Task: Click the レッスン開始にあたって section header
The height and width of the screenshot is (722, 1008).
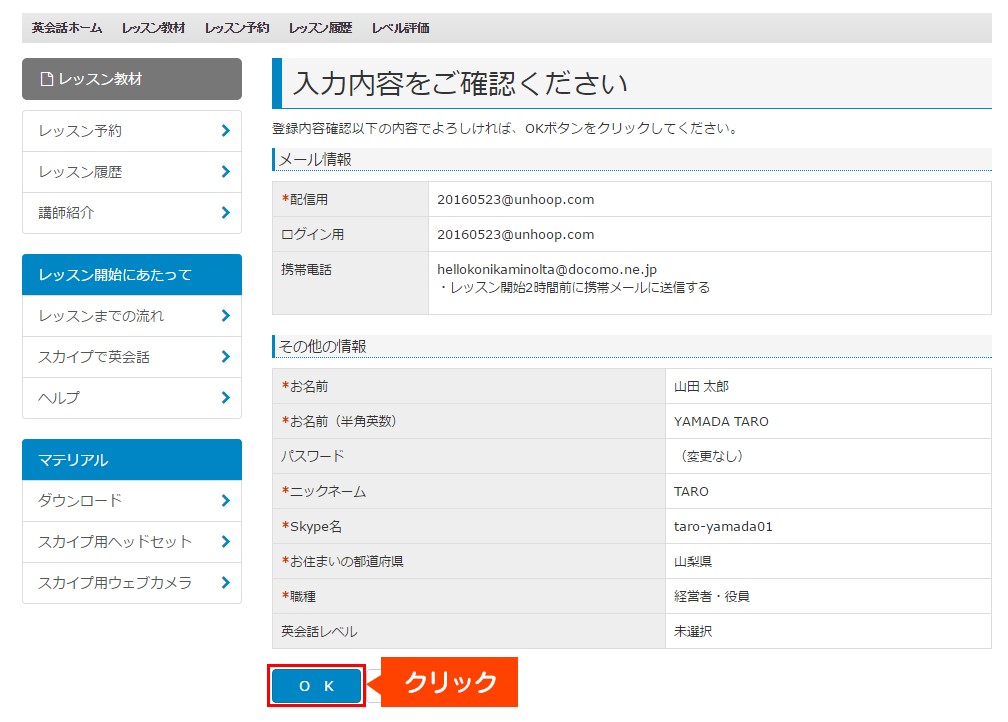Action: coord(132,275)
